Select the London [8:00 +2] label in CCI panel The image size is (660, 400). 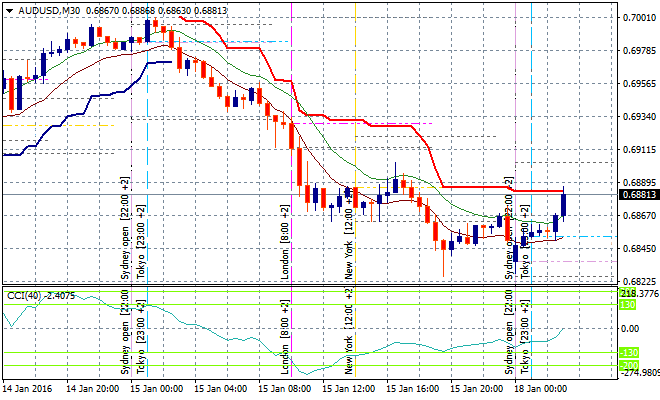pos(285,337)
